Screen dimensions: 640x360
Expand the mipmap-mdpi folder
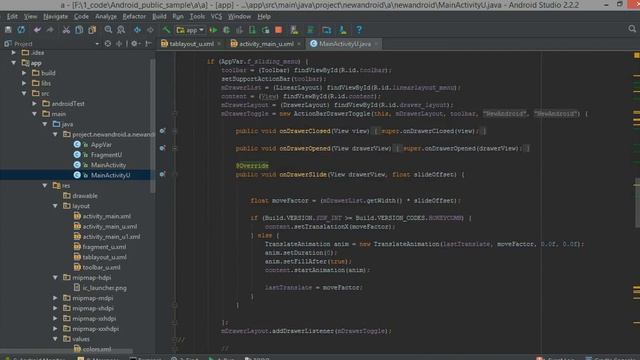[55, 298]
